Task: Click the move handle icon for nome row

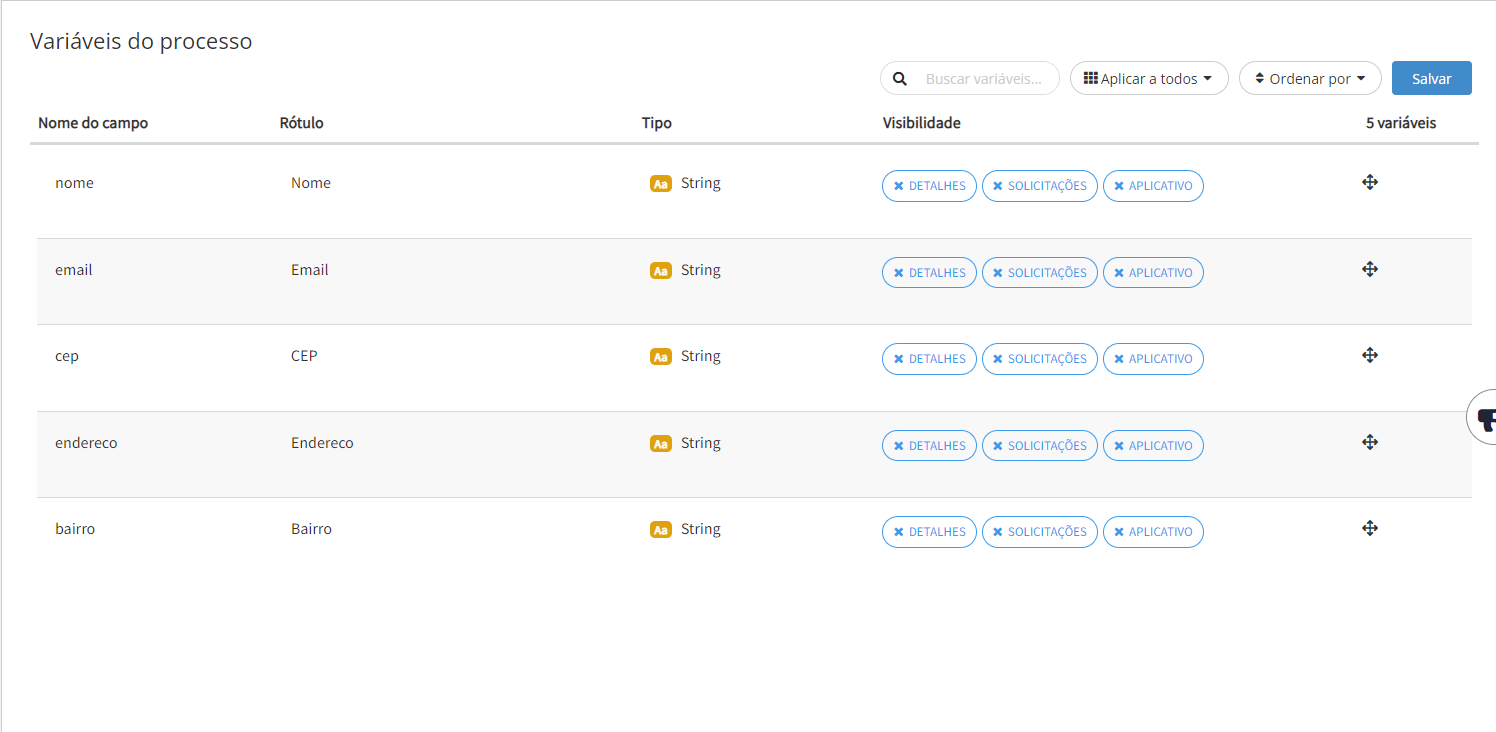Action: (1370, 182)
